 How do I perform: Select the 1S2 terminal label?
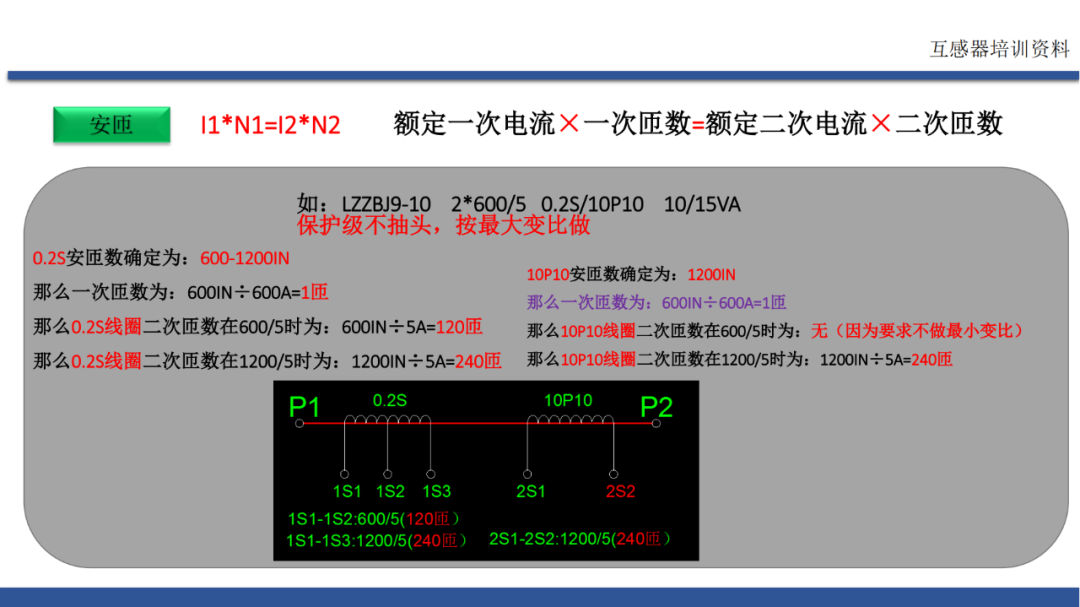[390, 491]
